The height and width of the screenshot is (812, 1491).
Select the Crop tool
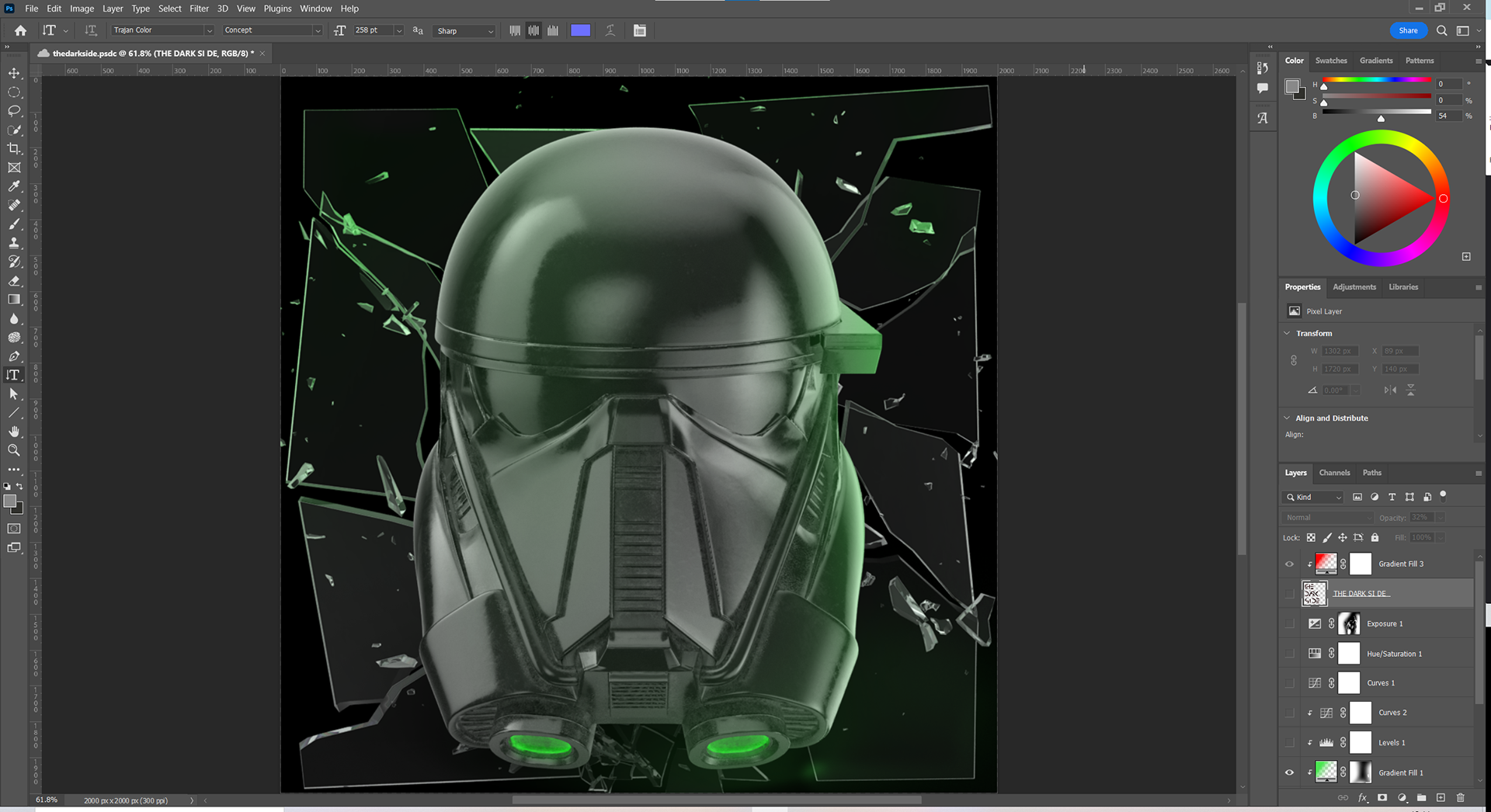(x=14, y=148)
